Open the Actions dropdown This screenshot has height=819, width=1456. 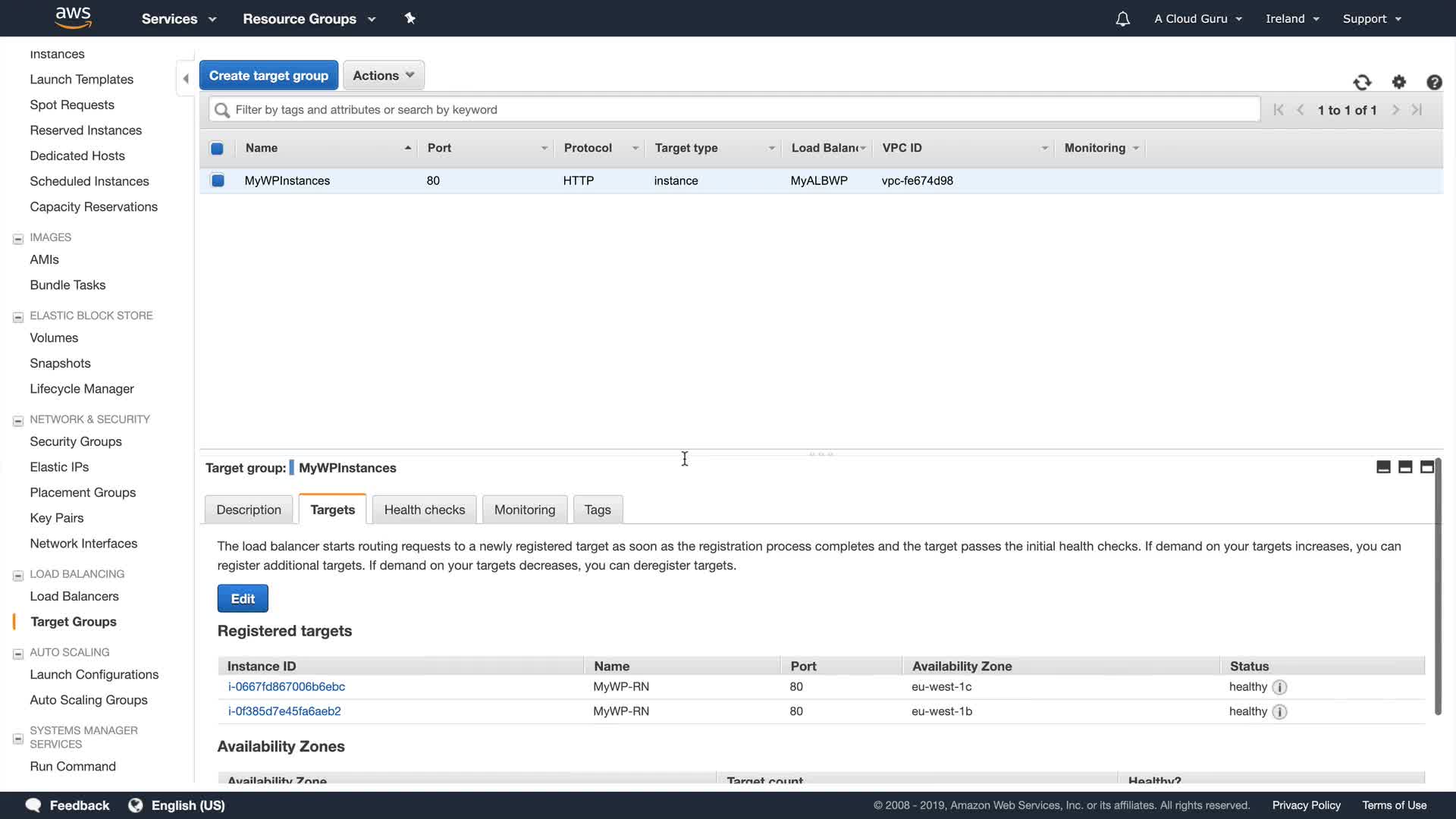[x=383, y=75]
